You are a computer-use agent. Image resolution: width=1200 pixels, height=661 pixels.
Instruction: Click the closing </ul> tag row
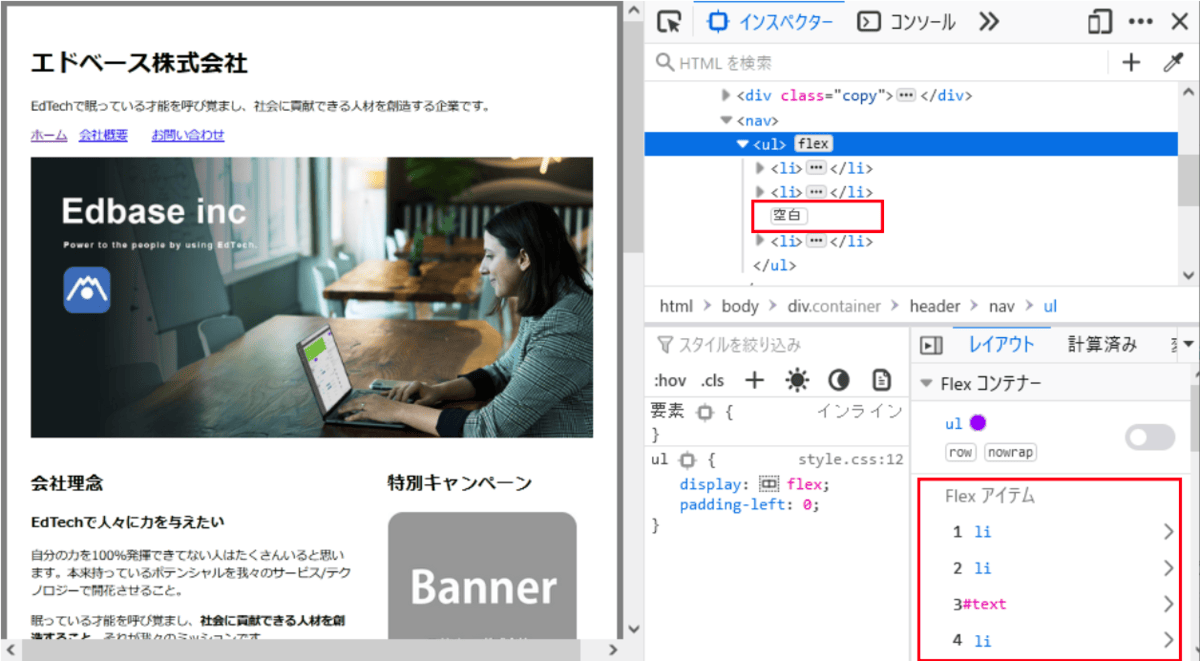(774, 265)
